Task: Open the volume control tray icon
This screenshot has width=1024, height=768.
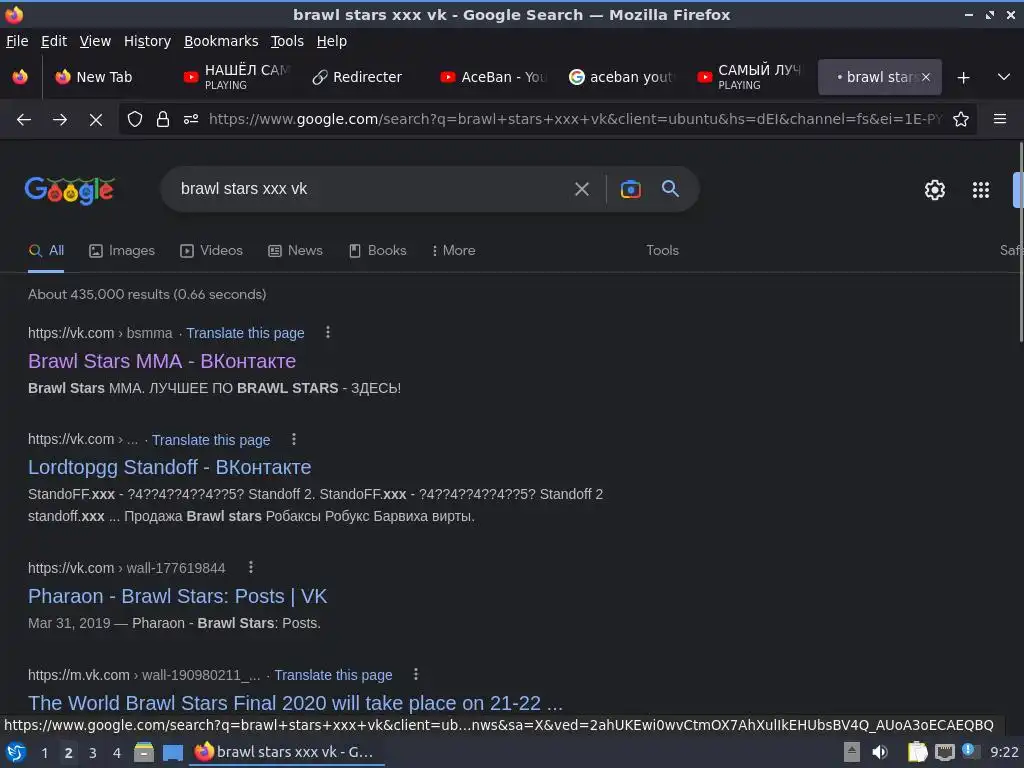Action: 880,752
